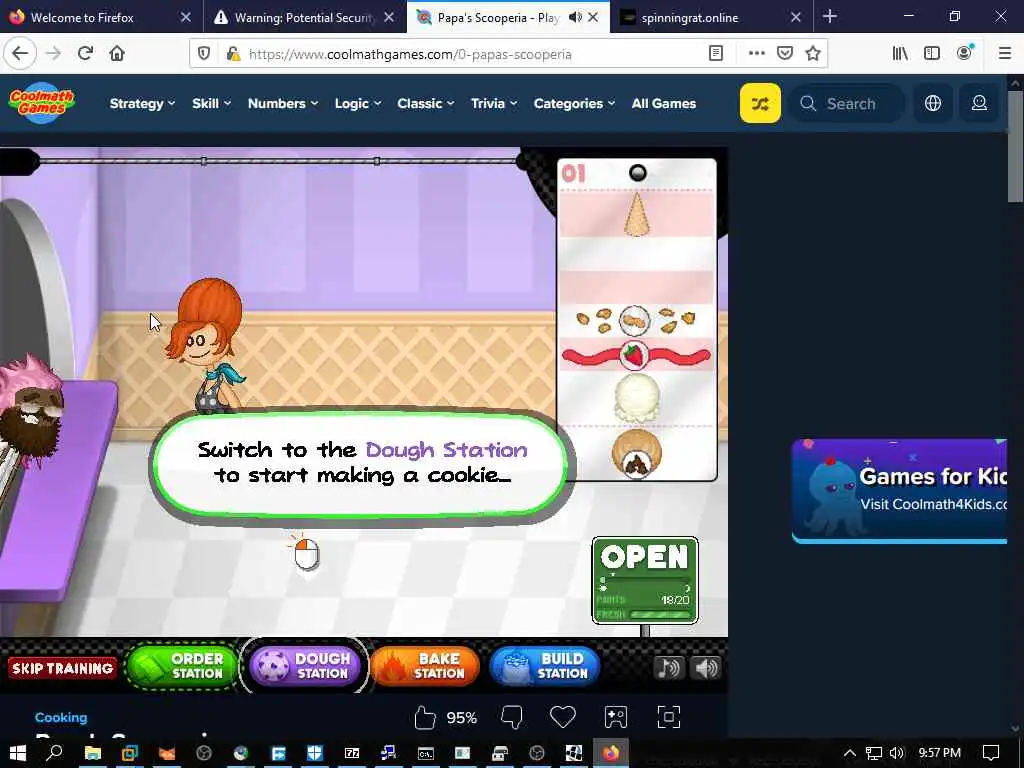Bookmark this page with star
The image size is (1024, 768).
pos(813,54)
